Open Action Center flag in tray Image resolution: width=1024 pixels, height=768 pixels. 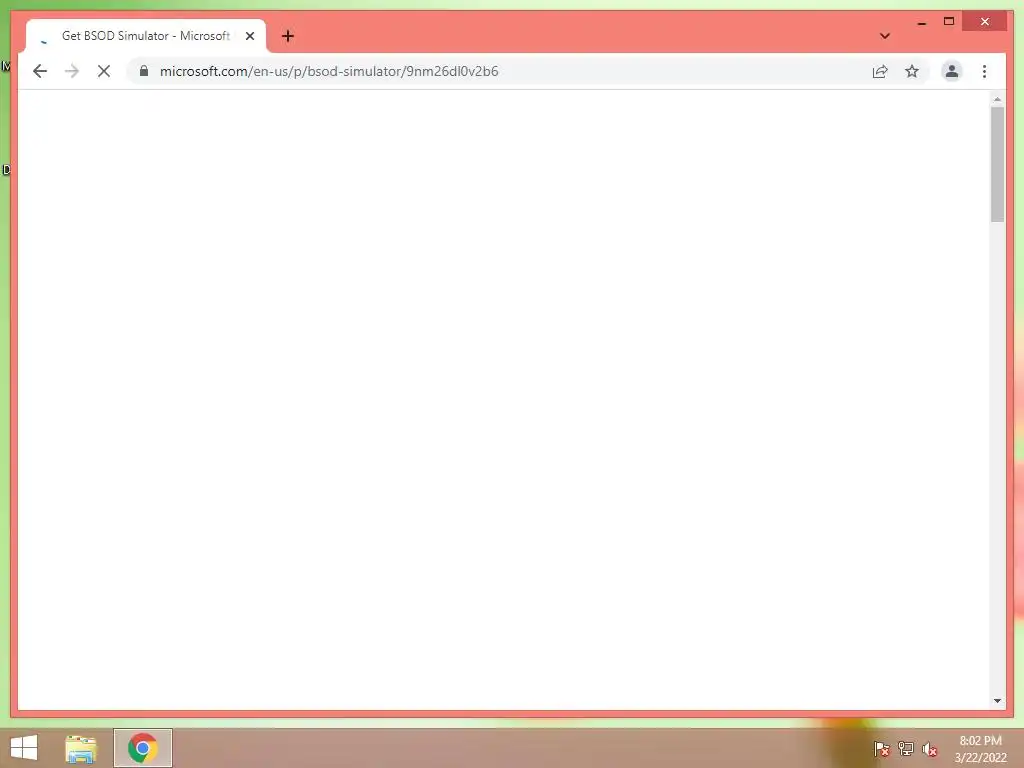pos(881,749)
